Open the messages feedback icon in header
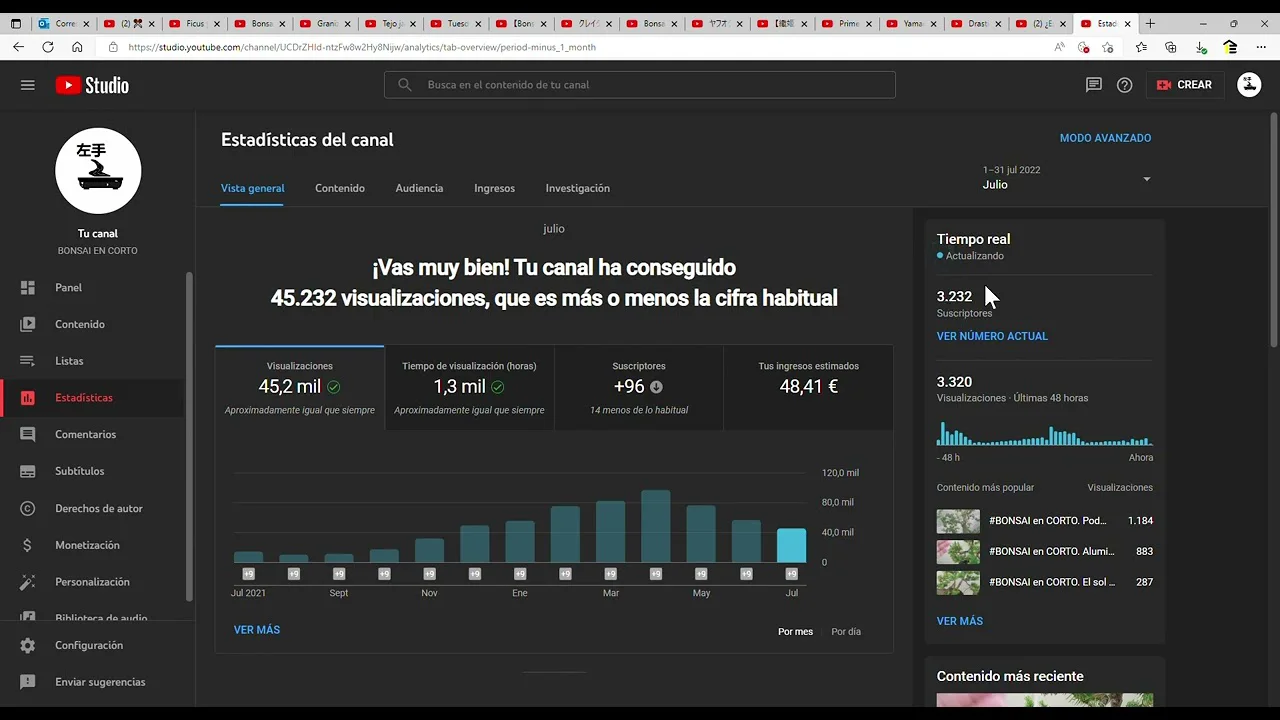The width and height of the screenshot is (1280, 720). coord(1094,85)
